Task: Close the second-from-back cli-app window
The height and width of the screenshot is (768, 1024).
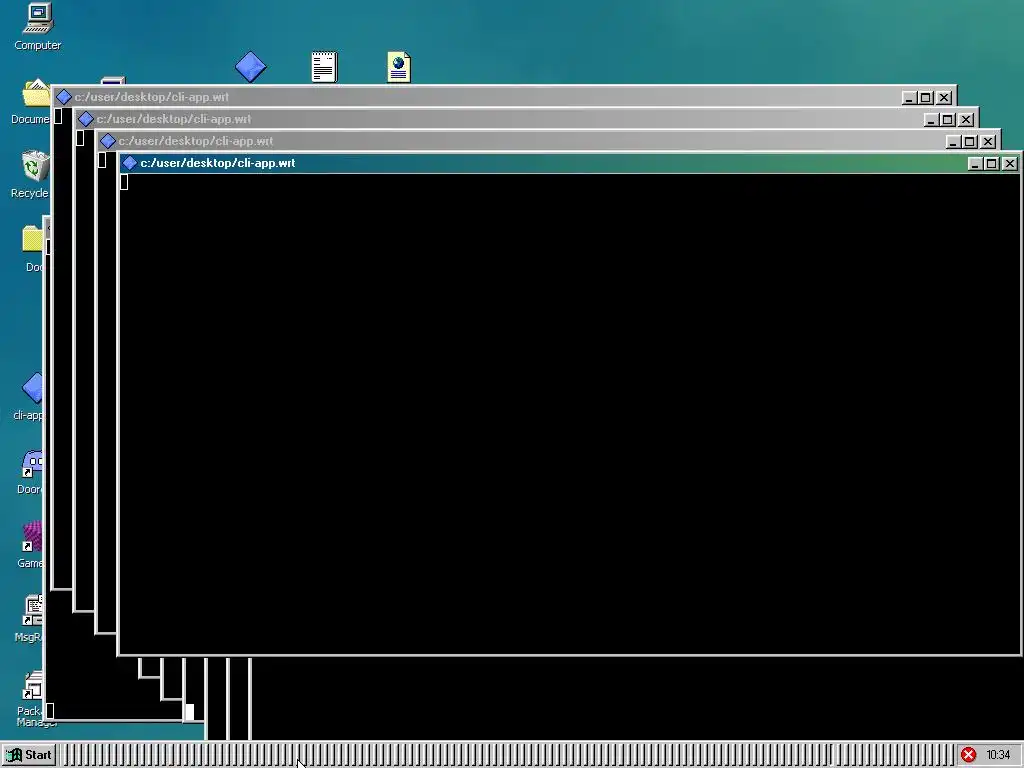Action: 966,120
